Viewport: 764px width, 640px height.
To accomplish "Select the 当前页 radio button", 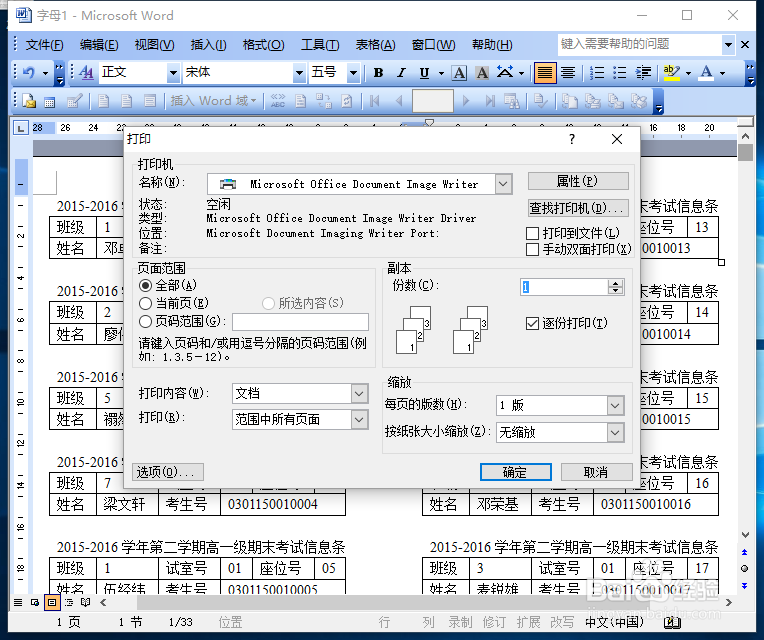I will (x=145, y=303).
